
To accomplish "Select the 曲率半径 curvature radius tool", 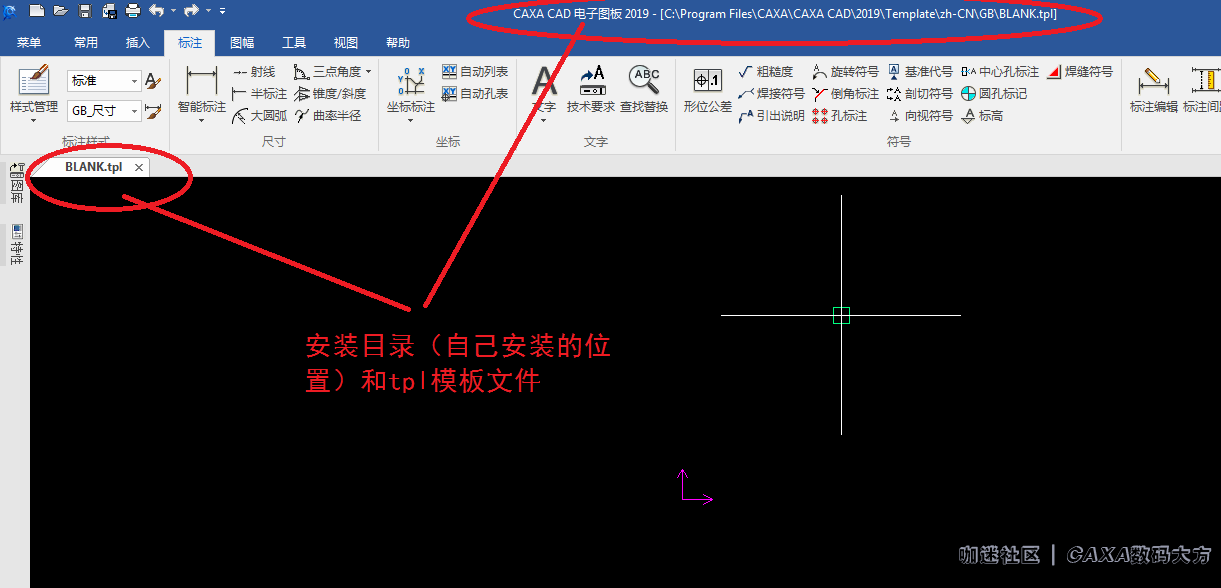I will point(328,116).
